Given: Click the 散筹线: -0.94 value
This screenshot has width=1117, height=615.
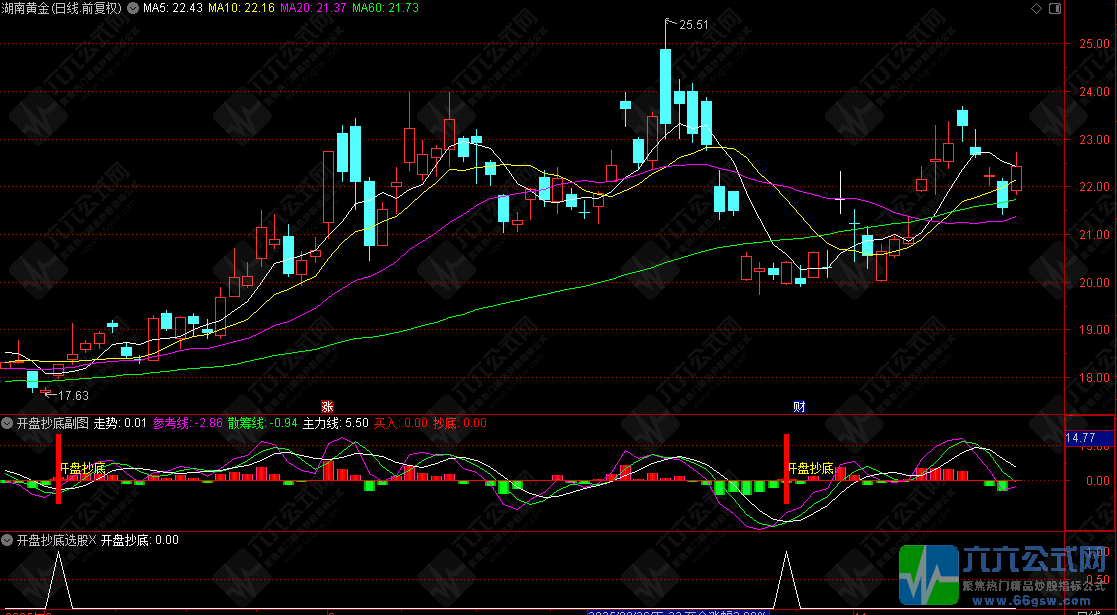Looking at the screenshot, I should click(x=263, y=423).
